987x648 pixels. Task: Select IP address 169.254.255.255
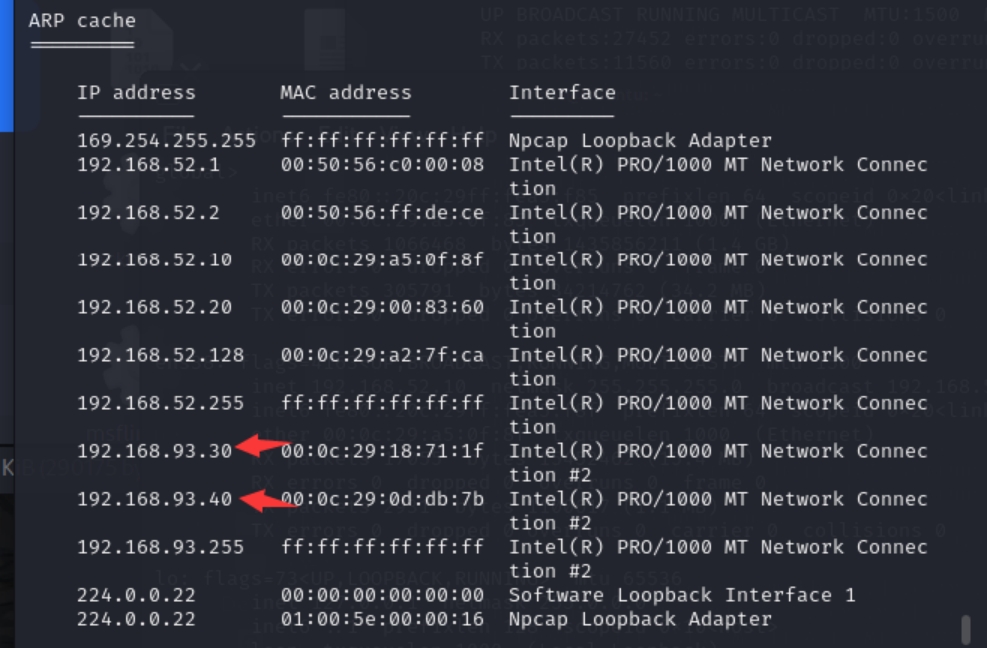[166, 141]
